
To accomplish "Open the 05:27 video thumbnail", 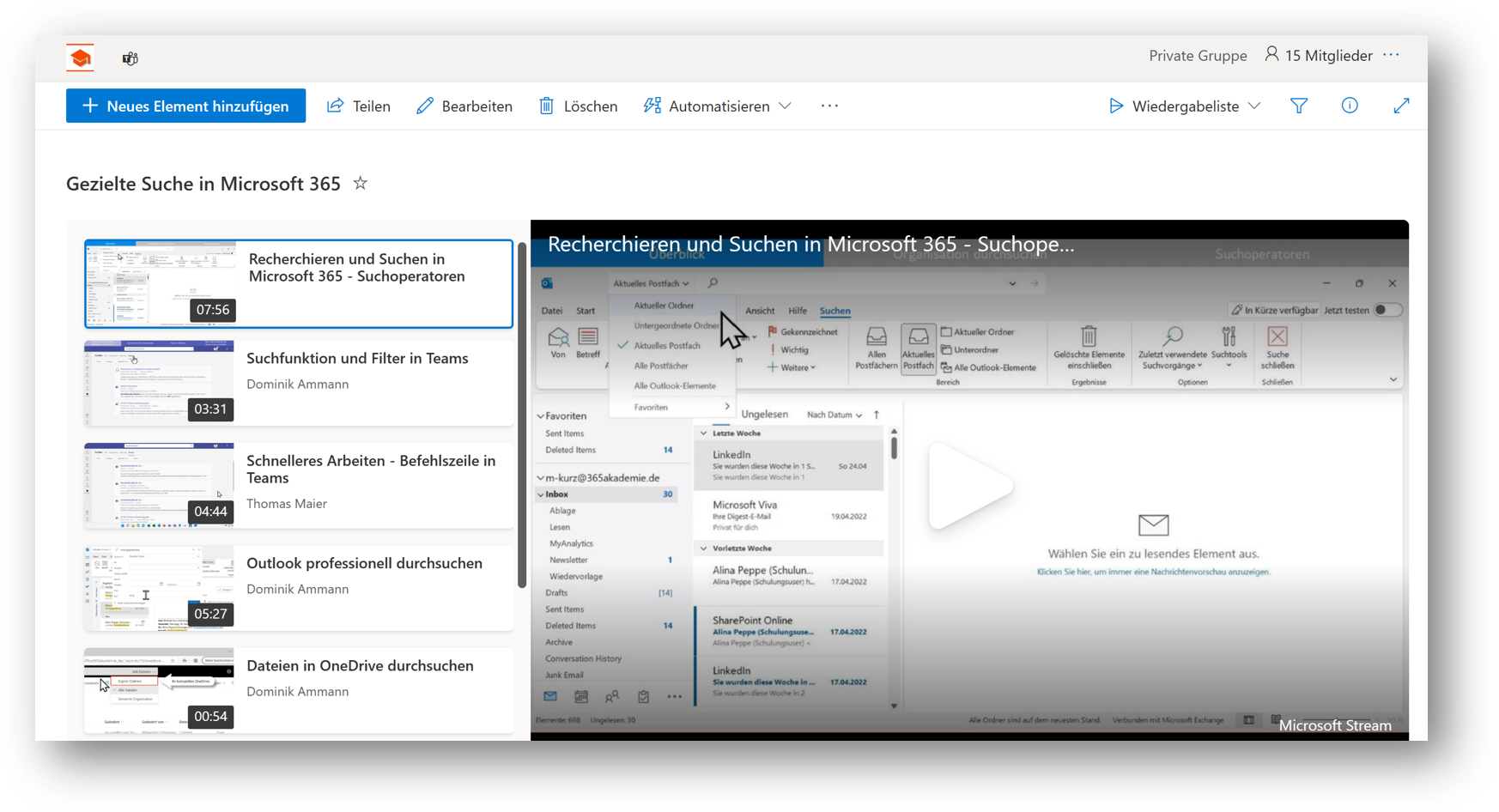I will point(159,588).
